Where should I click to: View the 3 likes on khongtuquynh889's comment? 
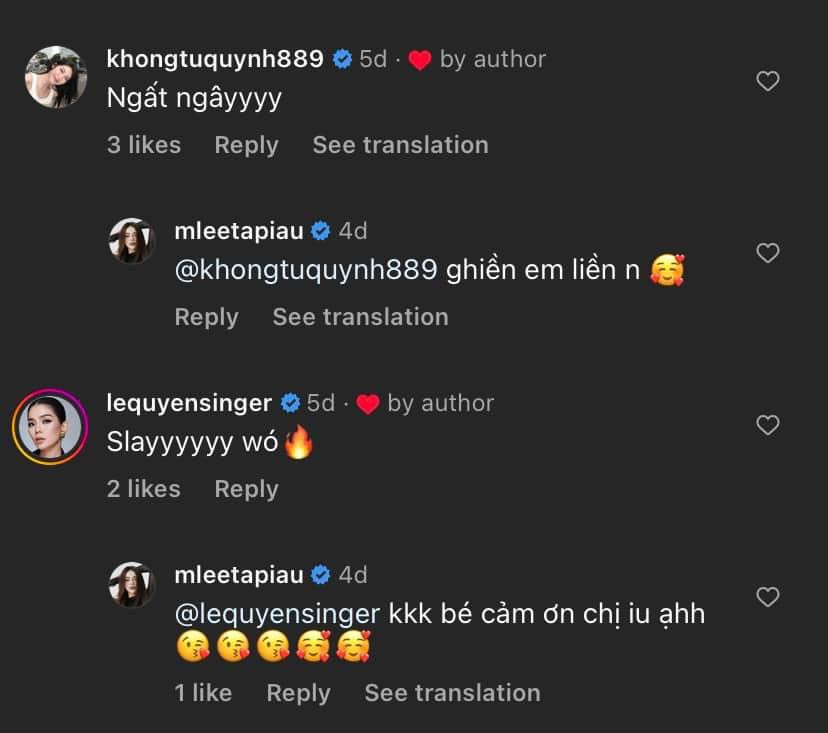pyautogui.click(x=144, y=145)
